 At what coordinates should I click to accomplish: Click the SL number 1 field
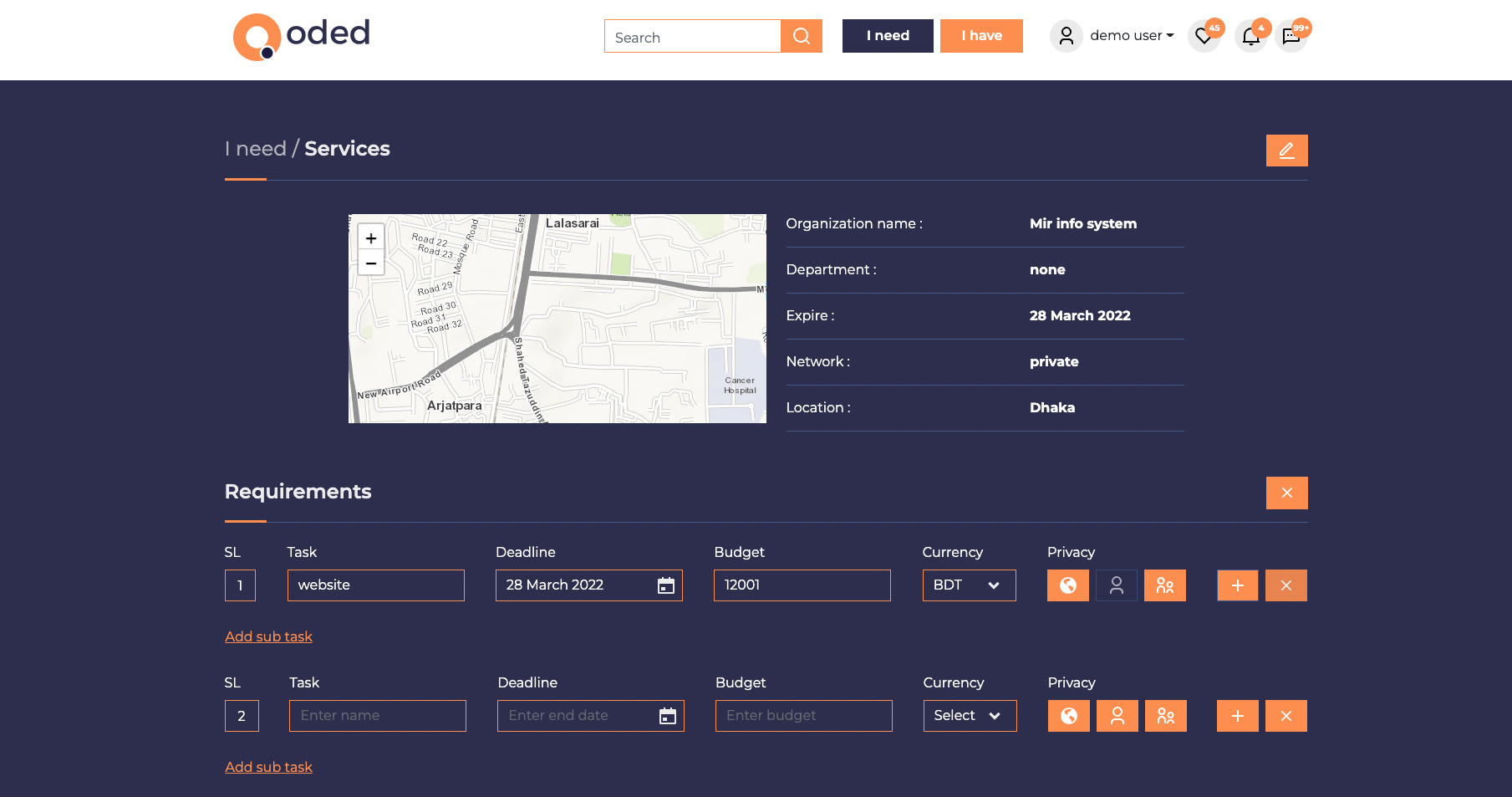click(240, 585)
